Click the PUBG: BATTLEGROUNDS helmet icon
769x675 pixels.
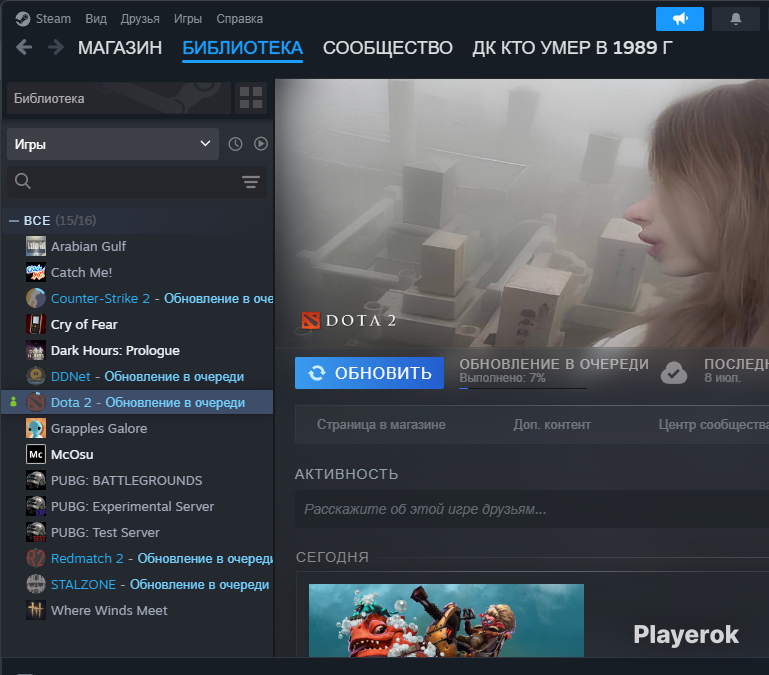[36, 480]
